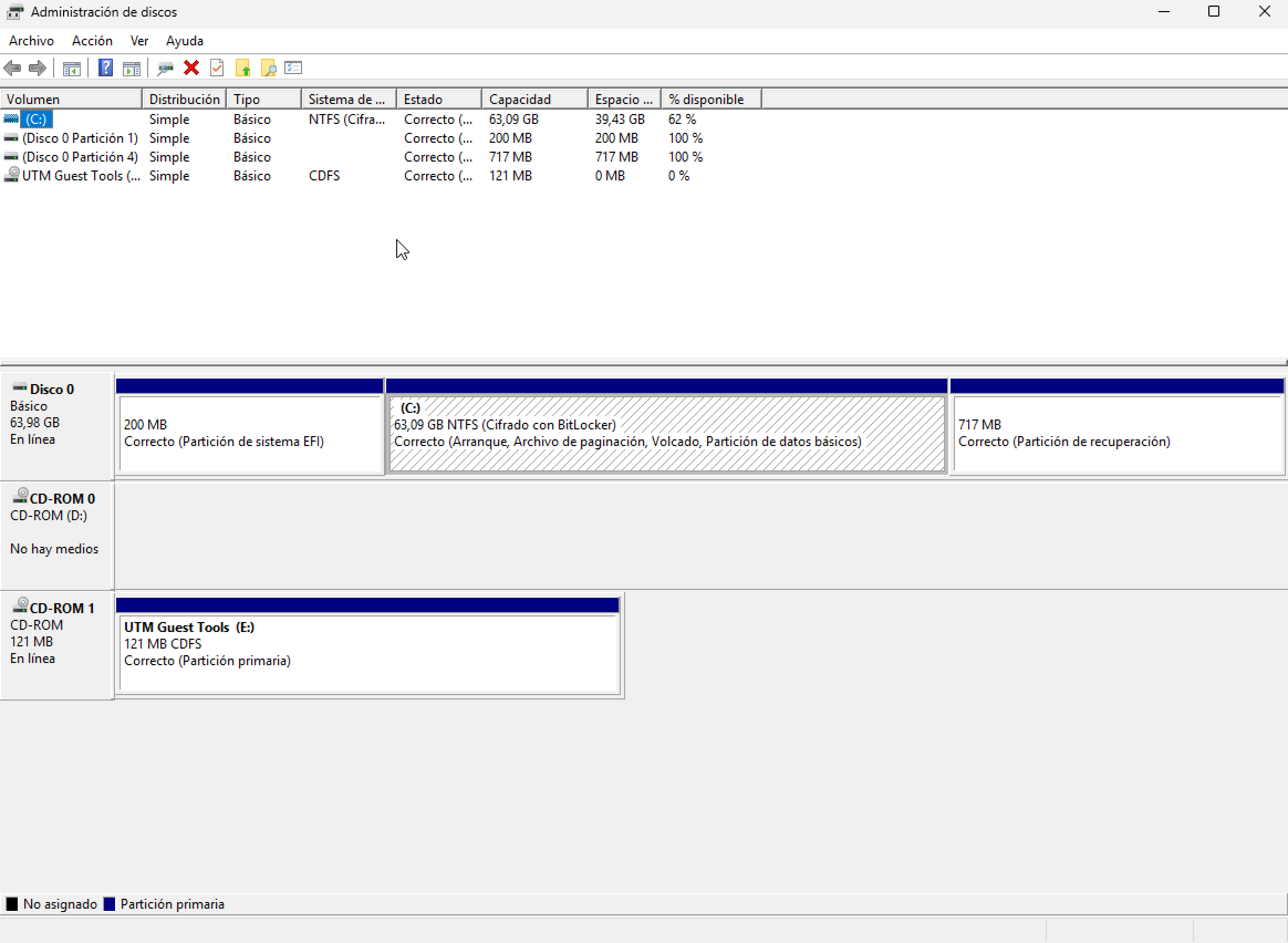Click the Administración de discos title bar icon
The width and height of the screenshot is (1288, 943).
pos(15,12)
